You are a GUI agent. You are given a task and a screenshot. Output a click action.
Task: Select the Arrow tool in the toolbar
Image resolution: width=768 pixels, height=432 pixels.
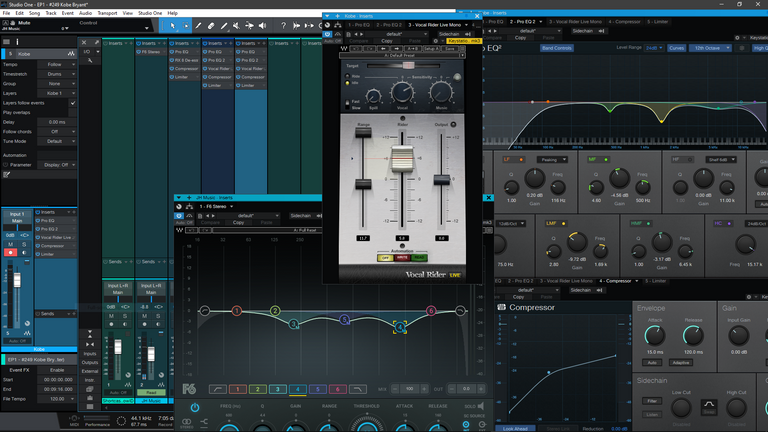pos(174,24)
